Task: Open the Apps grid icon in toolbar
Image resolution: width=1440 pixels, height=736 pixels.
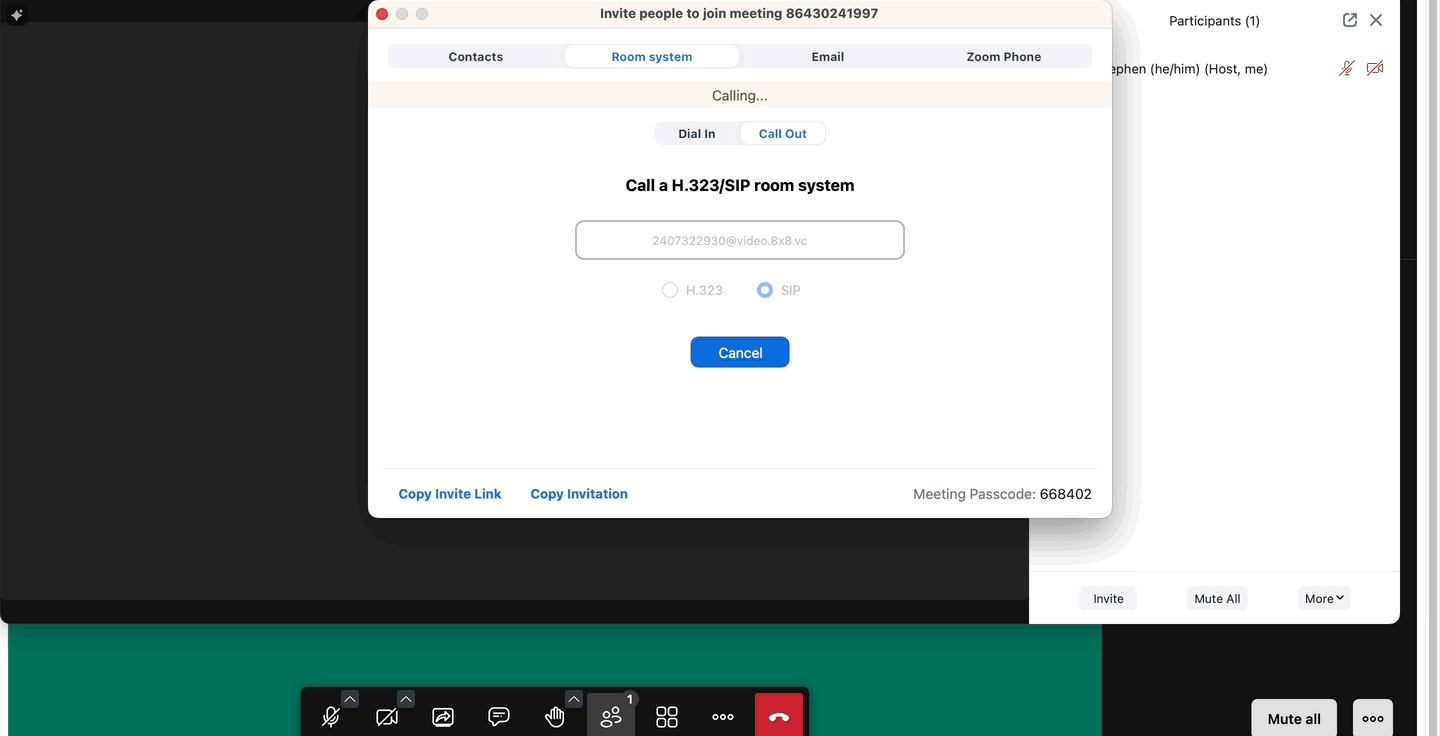Action: pyautogui.click(x=667, y=716)
